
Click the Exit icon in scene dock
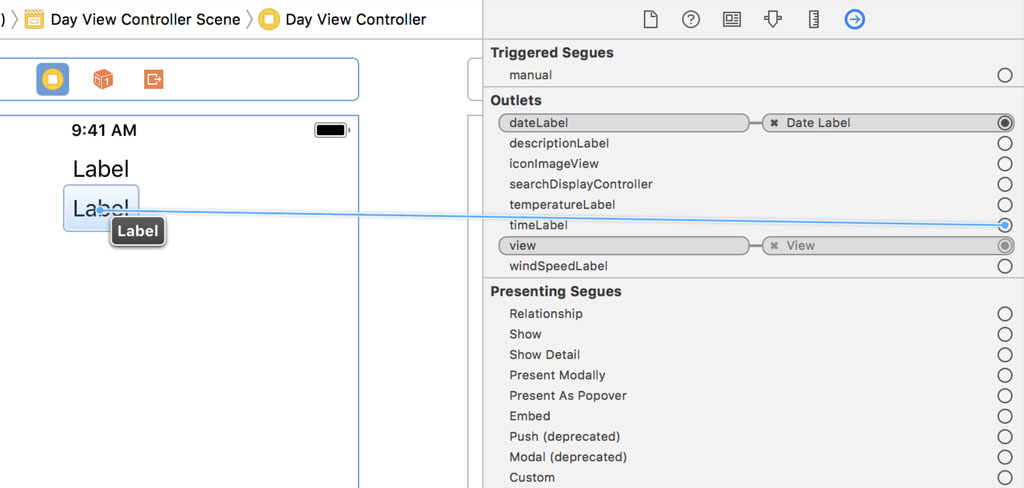click(x=153, y=79)
